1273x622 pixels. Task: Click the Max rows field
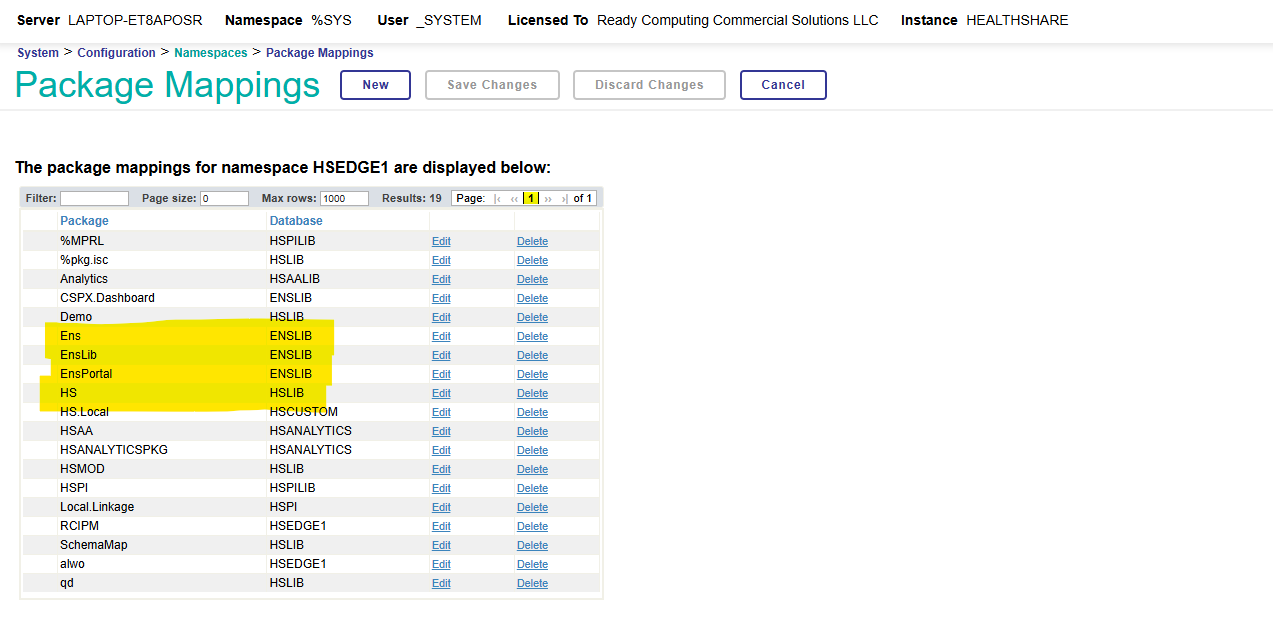tap(344, 199)
